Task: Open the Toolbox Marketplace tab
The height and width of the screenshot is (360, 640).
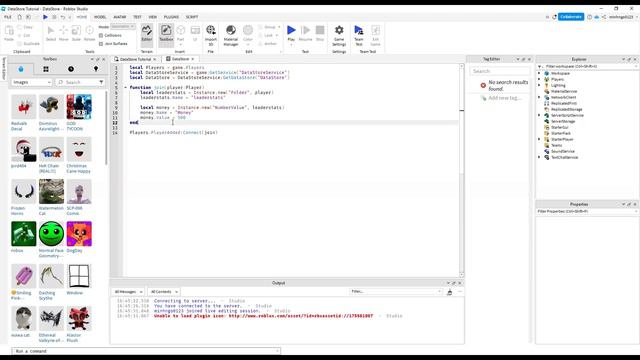Action: 21,69
